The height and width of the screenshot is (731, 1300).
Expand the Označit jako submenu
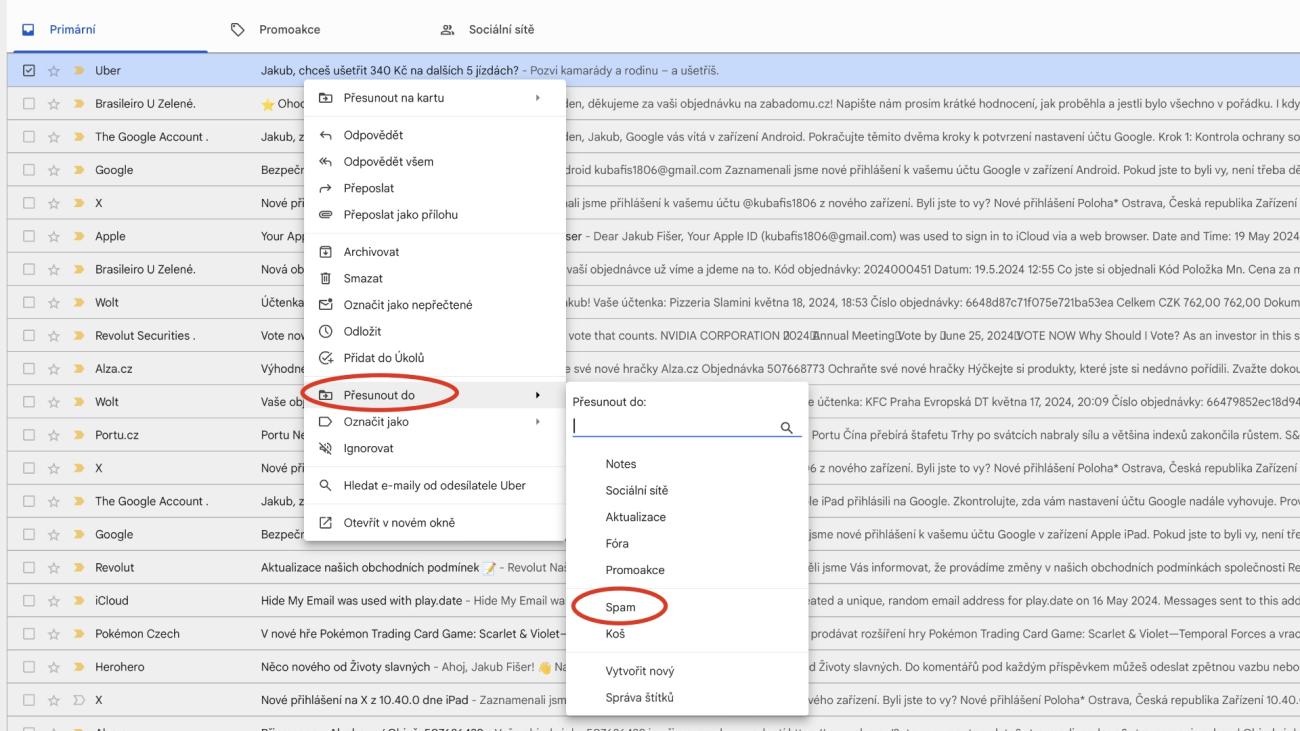(x=434, y=422)
